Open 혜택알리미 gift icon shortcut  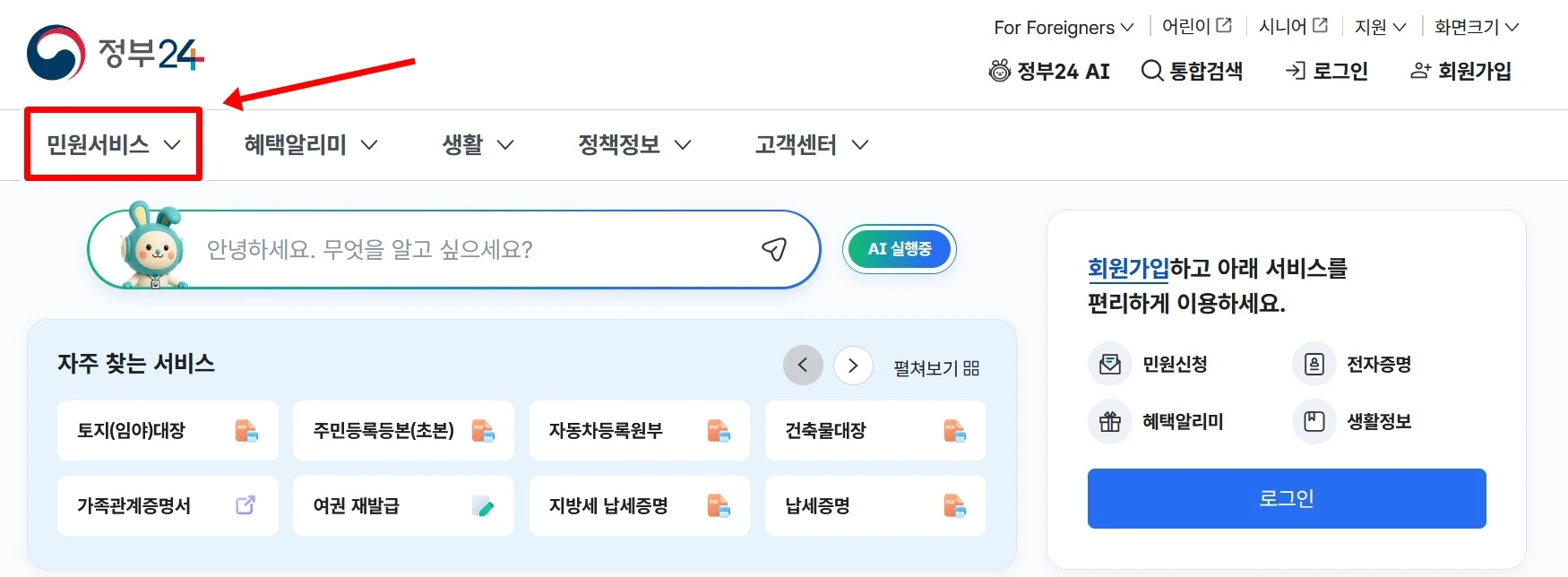click(x=1110, y=422)
